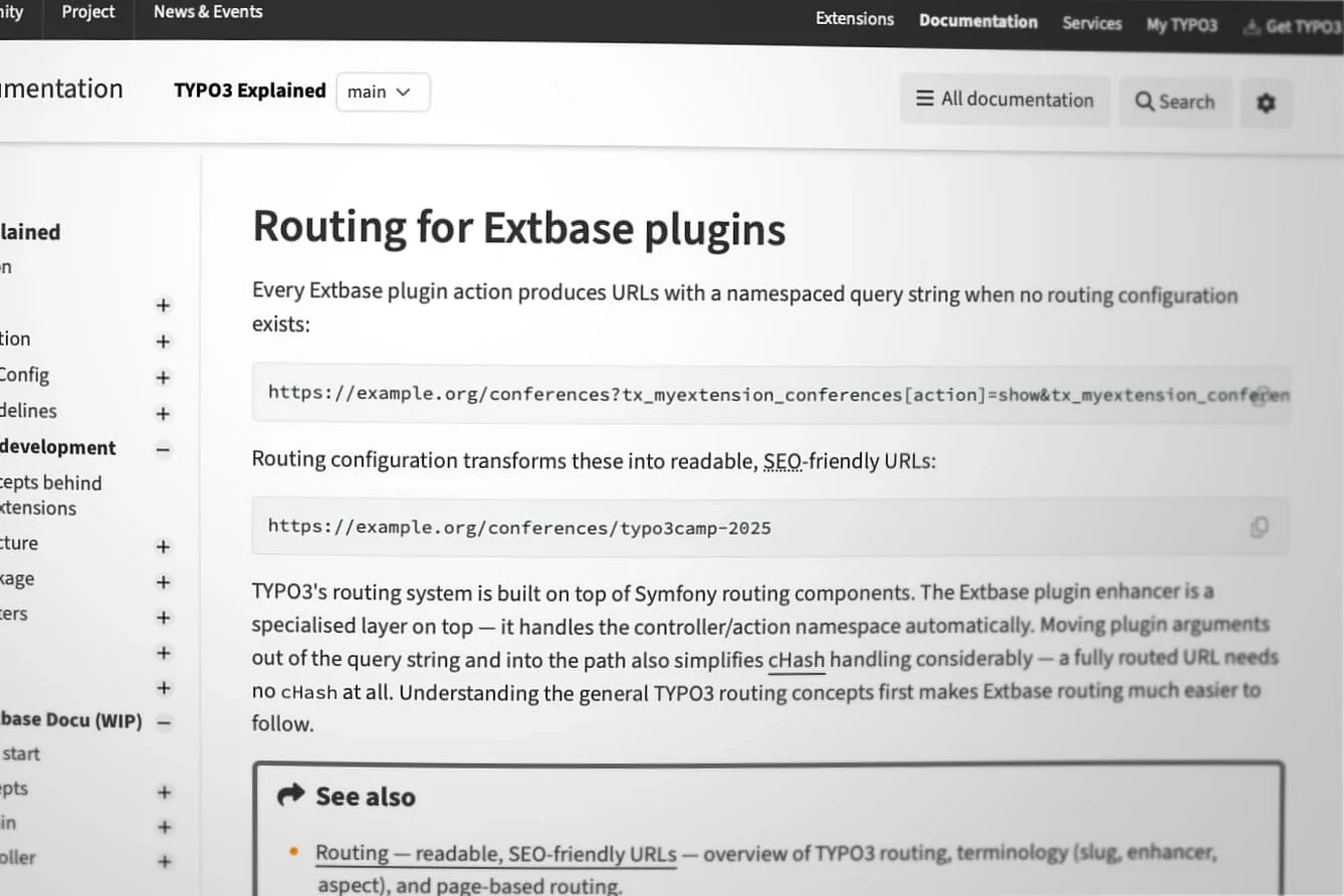Open the settings gear in the header
1344x896 pixels.
(1266, 103)
